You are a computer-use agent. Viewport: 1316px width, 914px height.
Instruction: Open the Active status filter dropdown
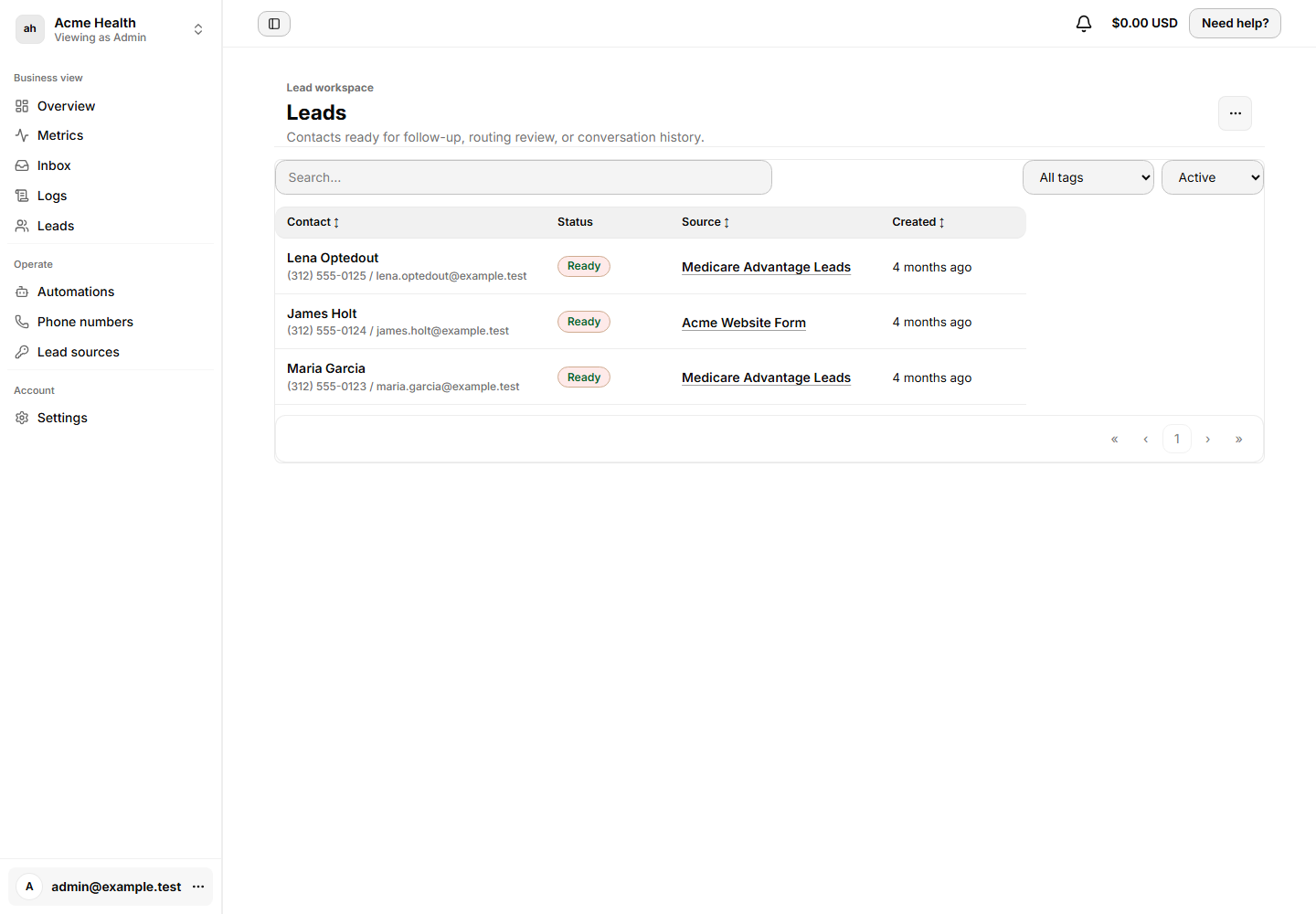tap(1213, 177)
